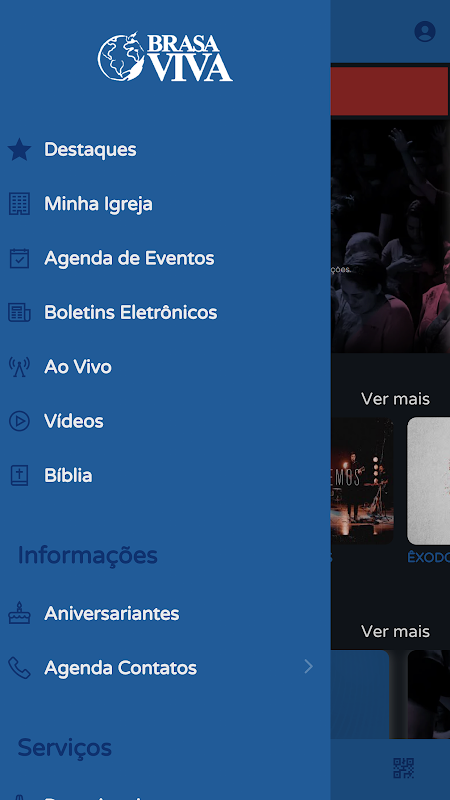Image resolution: width=450 pixels, height=800 pixels.
Task: Open the QR code scanner icon
Action: click(x=403, y=768)
